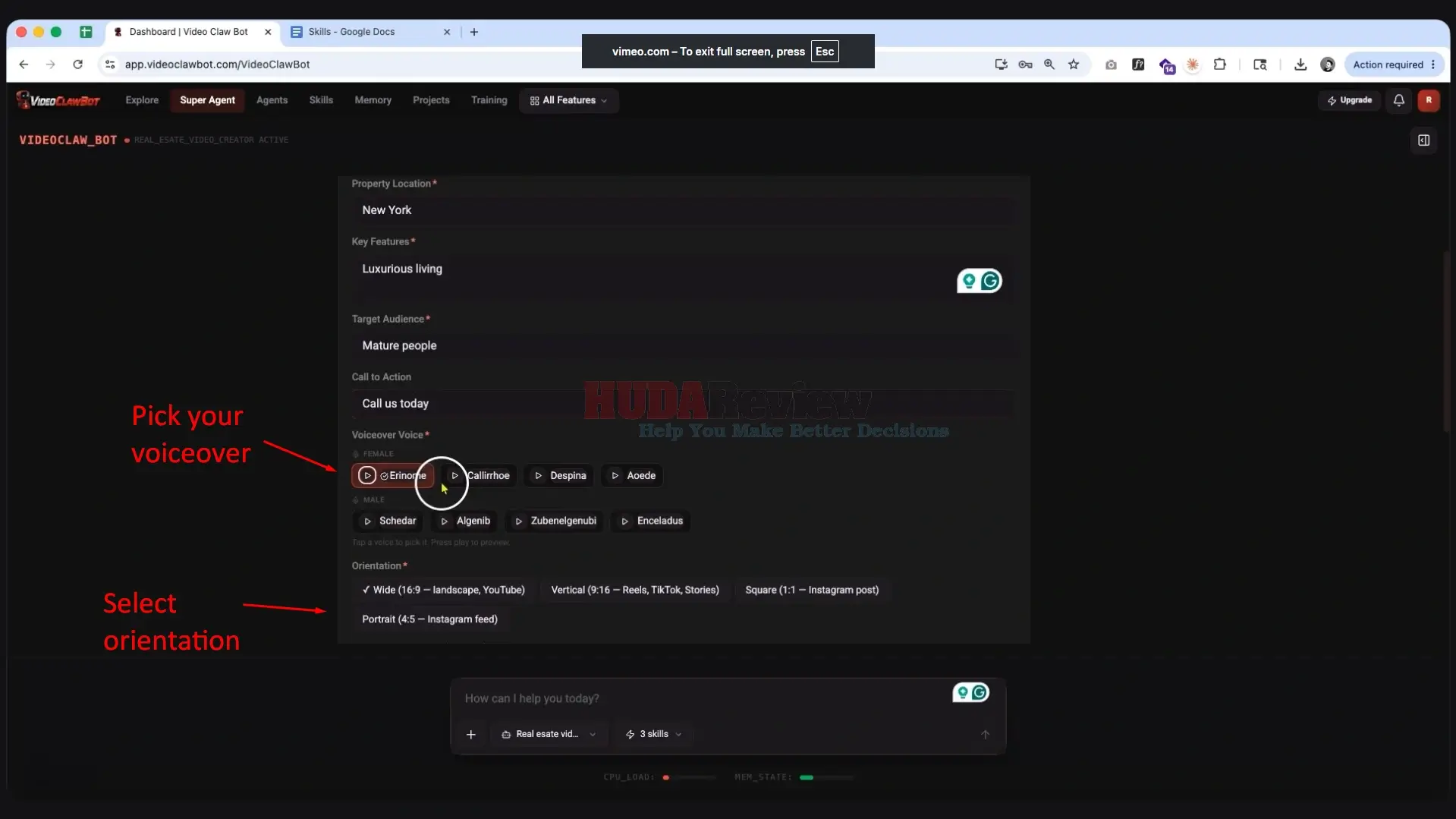Open the Grammarly icon in Key Features field

coord(989,281)
